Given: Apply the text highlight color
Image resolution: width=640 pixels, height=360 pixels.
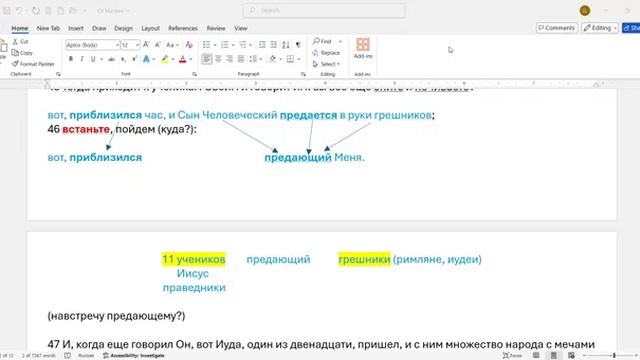Looking at the screenshot, I should tap(164, 59).
